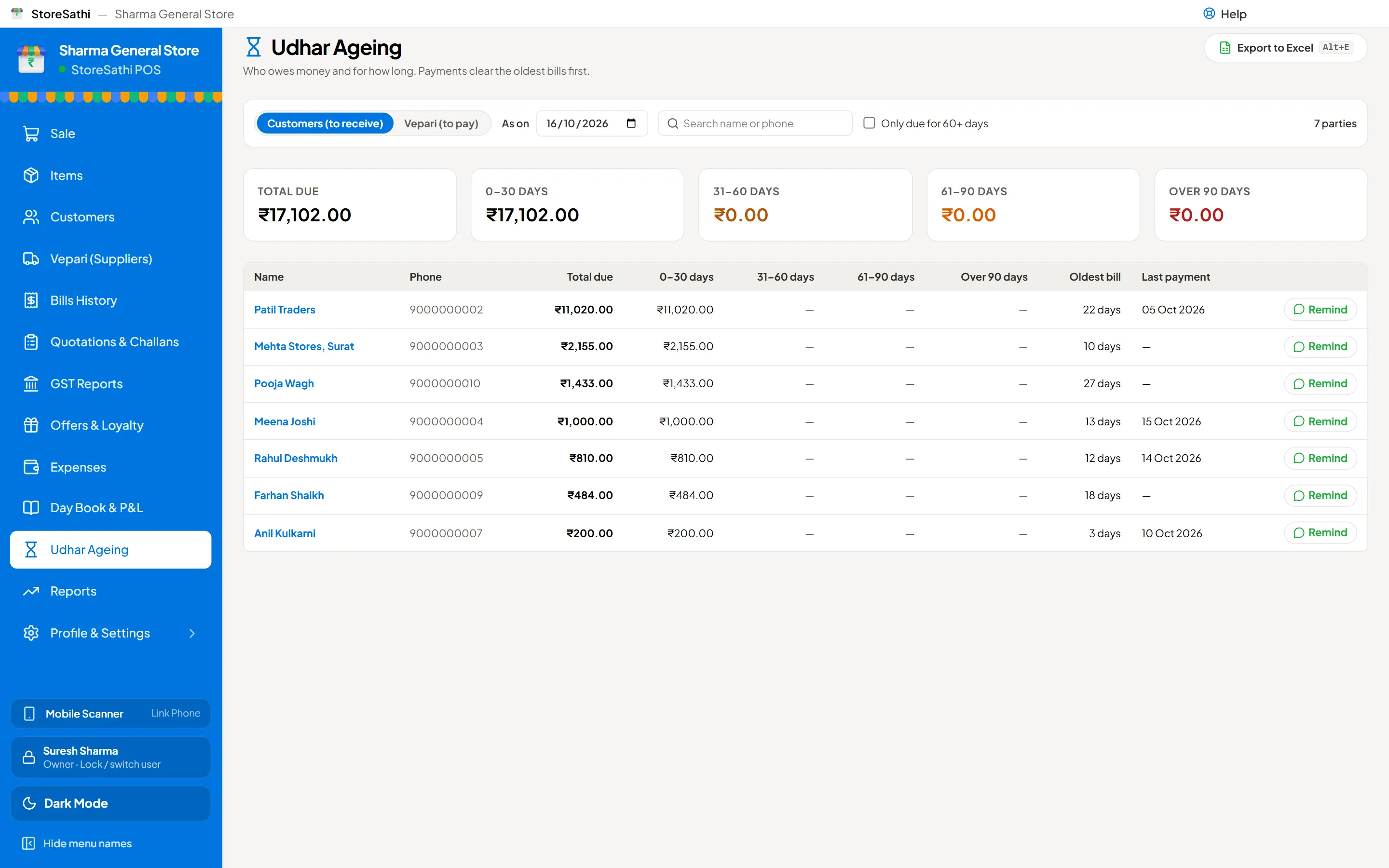Click Export to Excel button

[x=1285, y=48]
